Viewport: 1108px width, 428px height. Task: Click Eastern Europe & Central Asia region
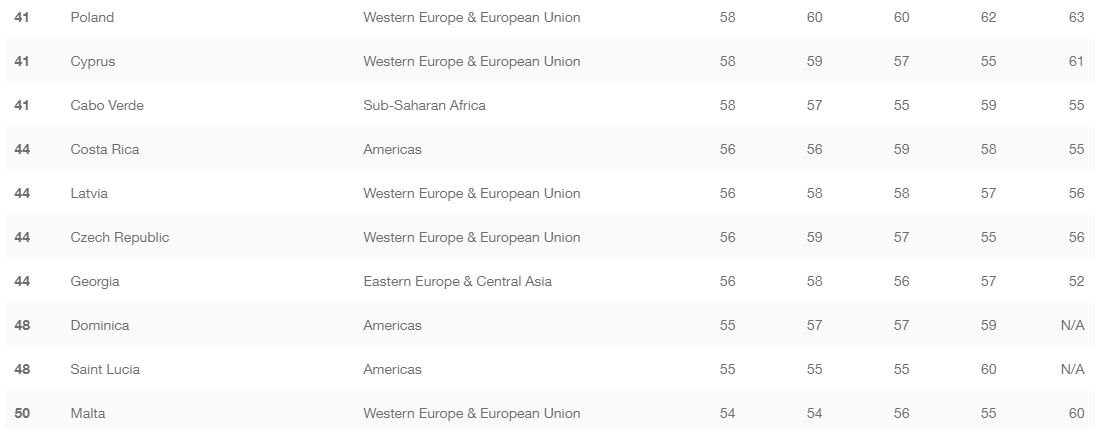point(457,282)
